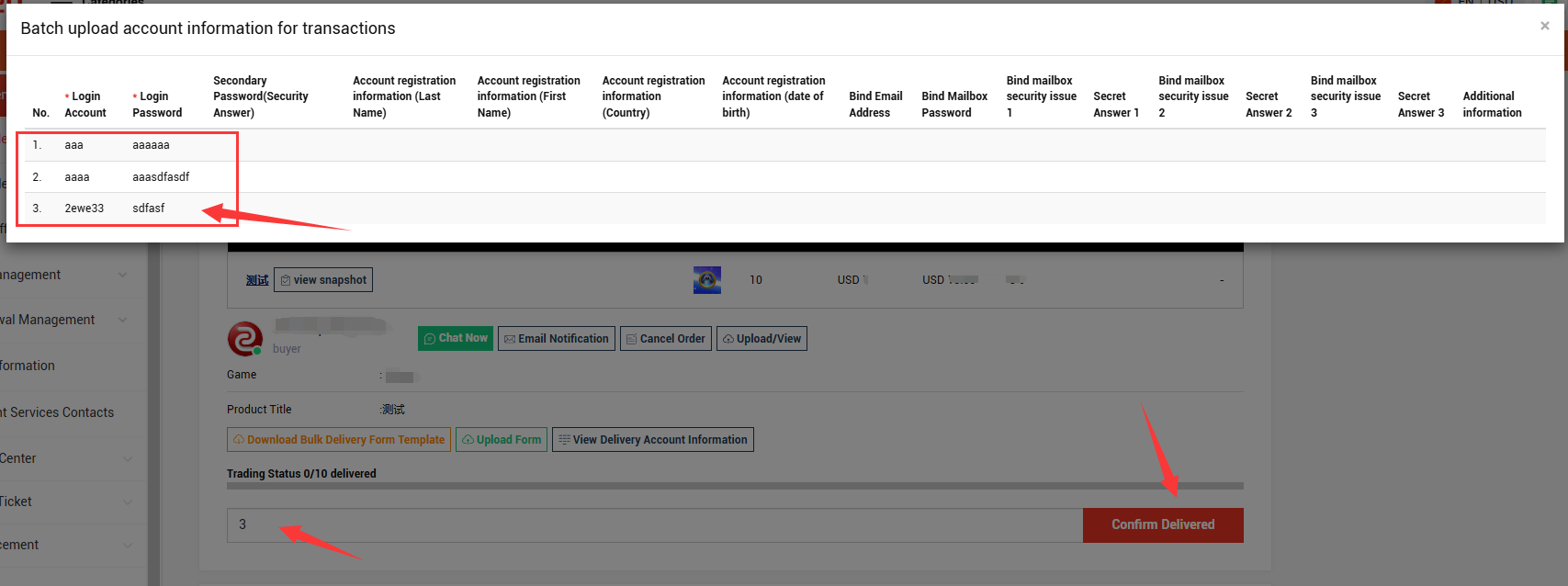Open the Services Contacts sidebar item

click(57, 412)
